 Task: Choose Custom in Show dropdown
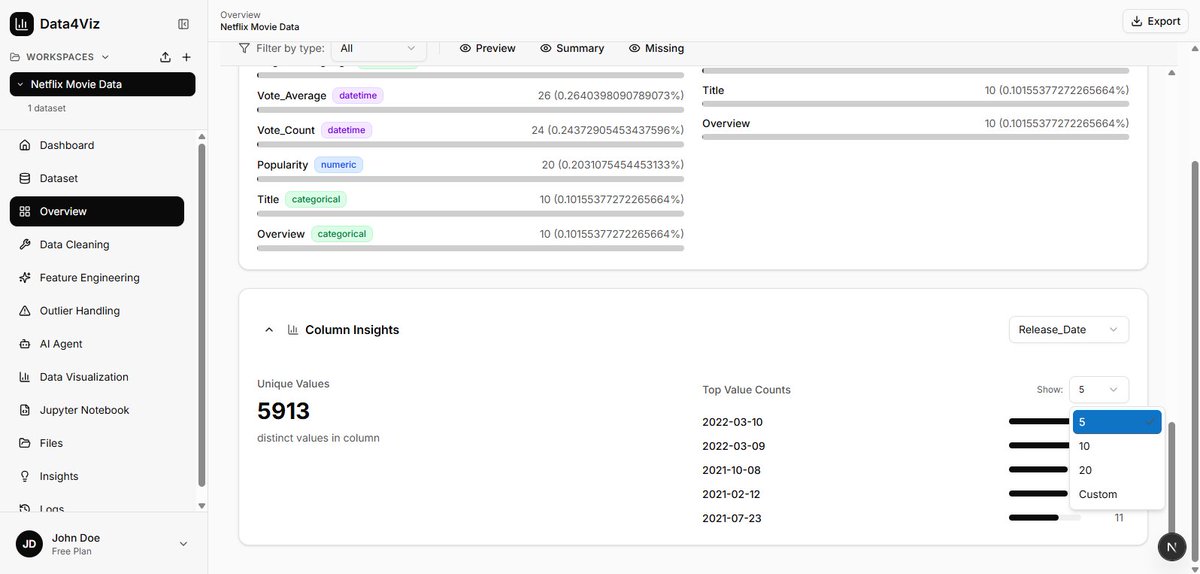tap(1117, 494)
